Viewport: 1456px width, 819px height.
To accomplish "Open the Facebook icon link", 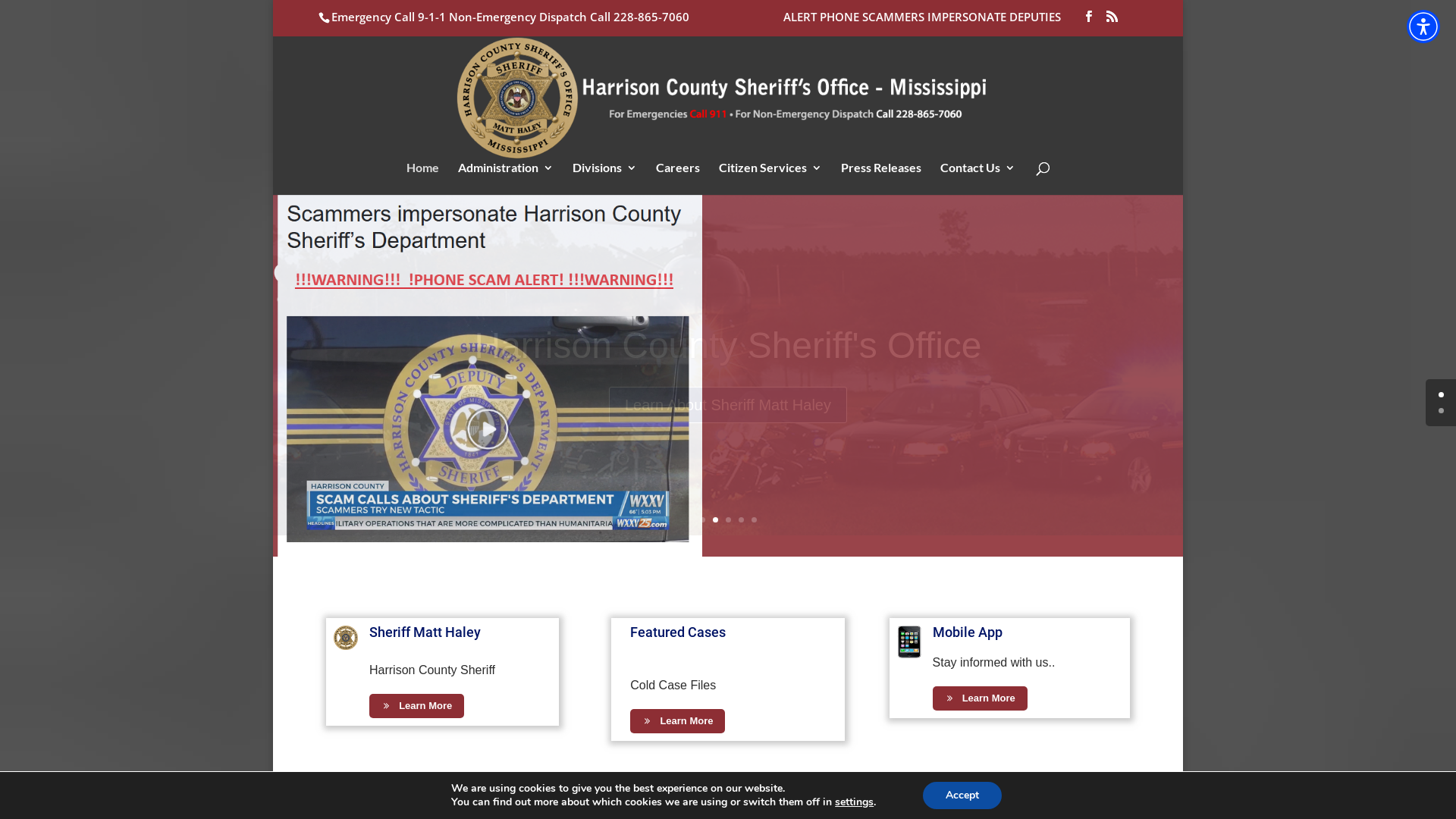I will click(x=1088, y=16).
